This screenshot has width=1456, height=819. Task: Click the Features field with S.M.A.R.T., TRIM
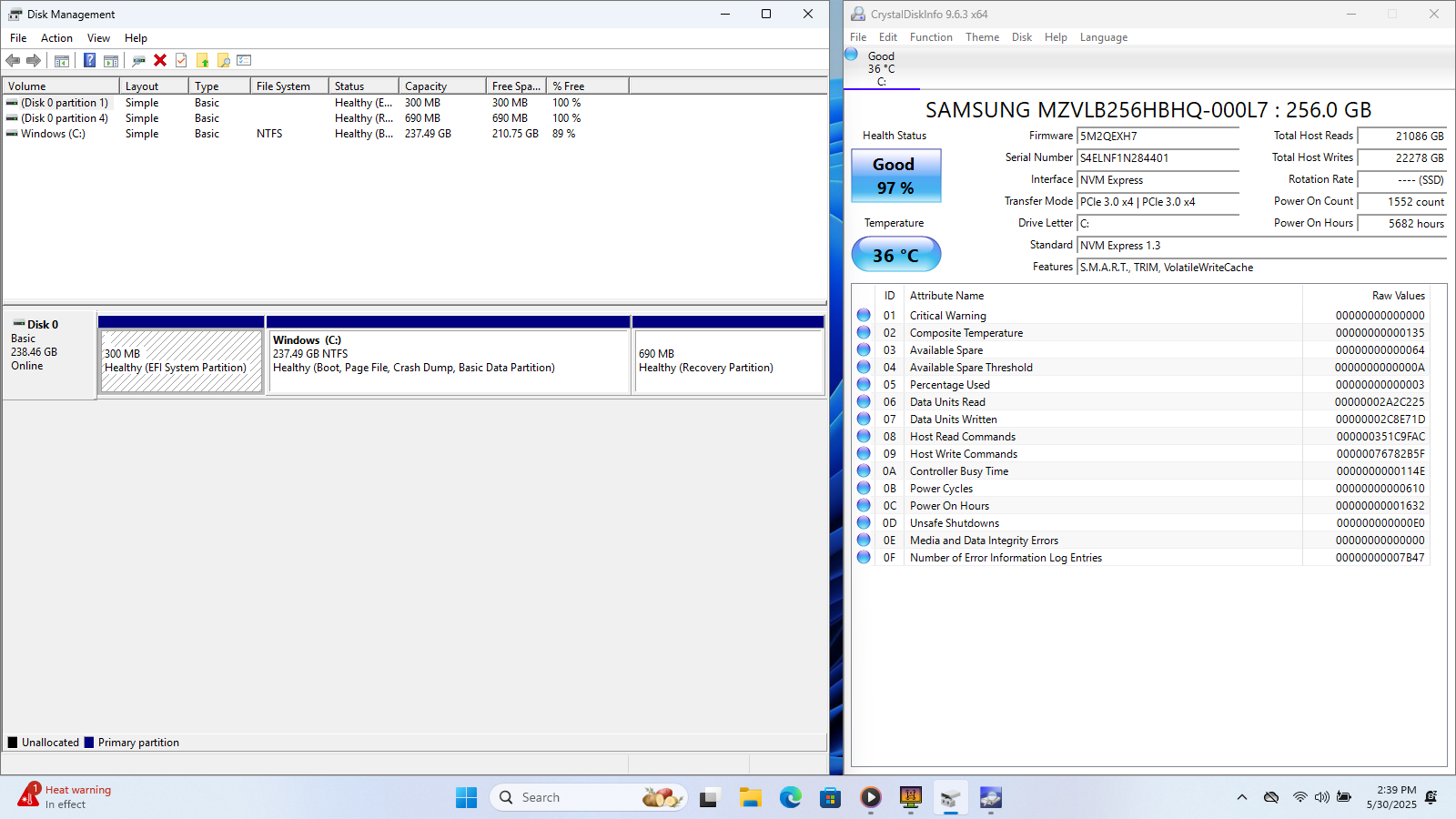(1262, 267)
